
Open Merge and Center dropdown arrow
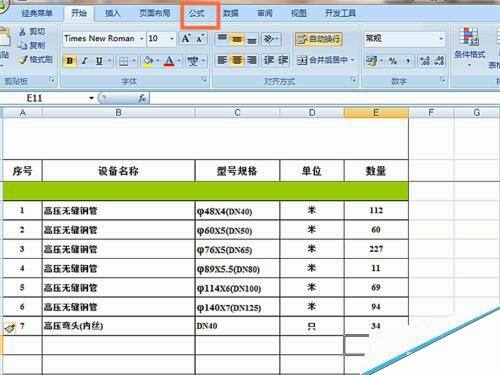[353, 60]
